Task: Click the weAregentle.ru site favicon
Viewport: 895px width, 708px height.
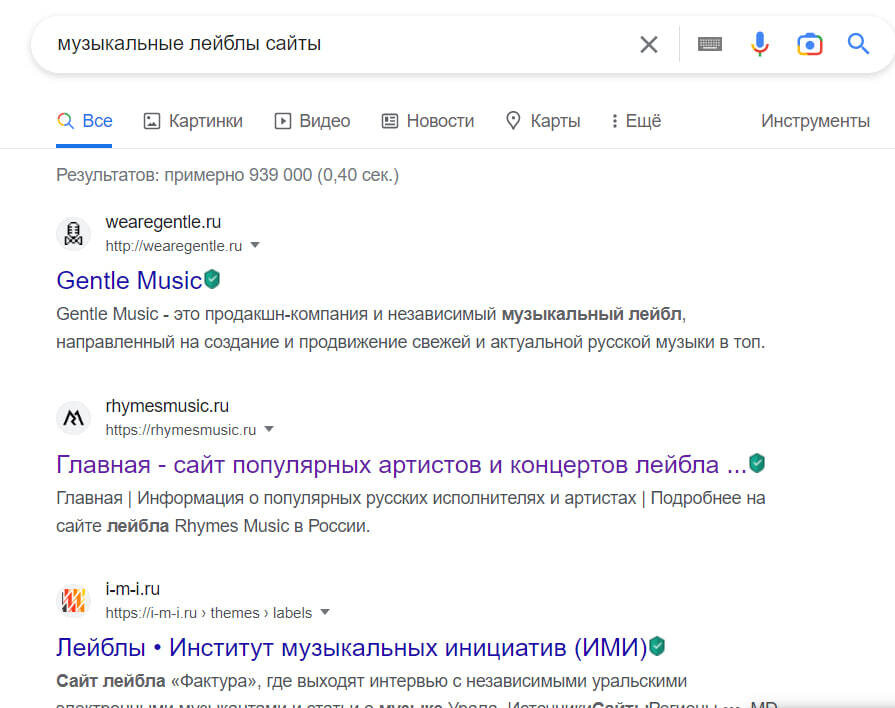Action: tap(73, 233)
